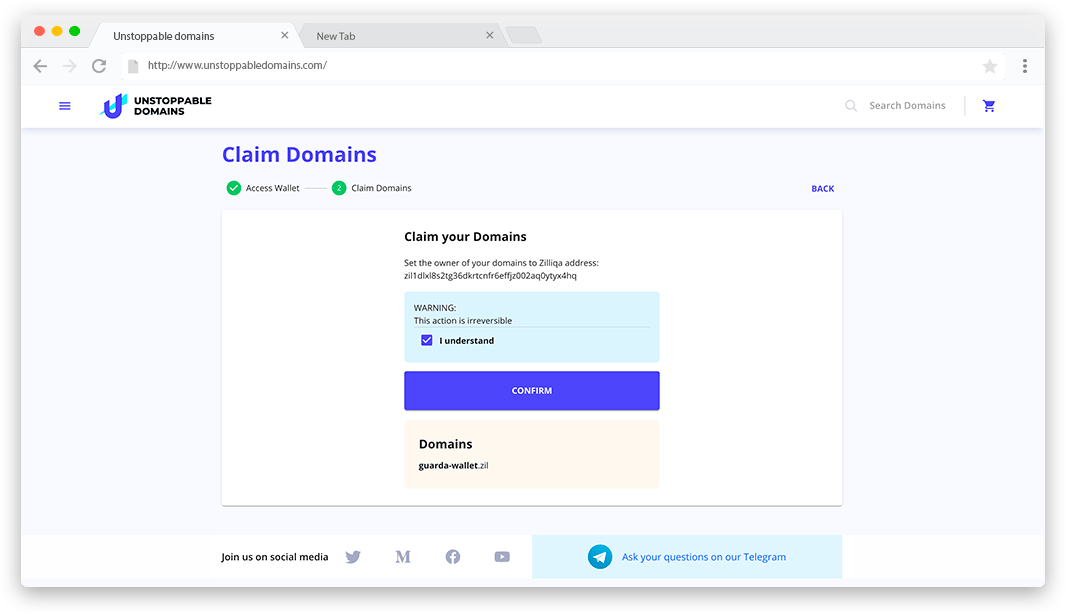
Task: Close the Unstoppable domains tab
Action: click(x=285, y=35)
